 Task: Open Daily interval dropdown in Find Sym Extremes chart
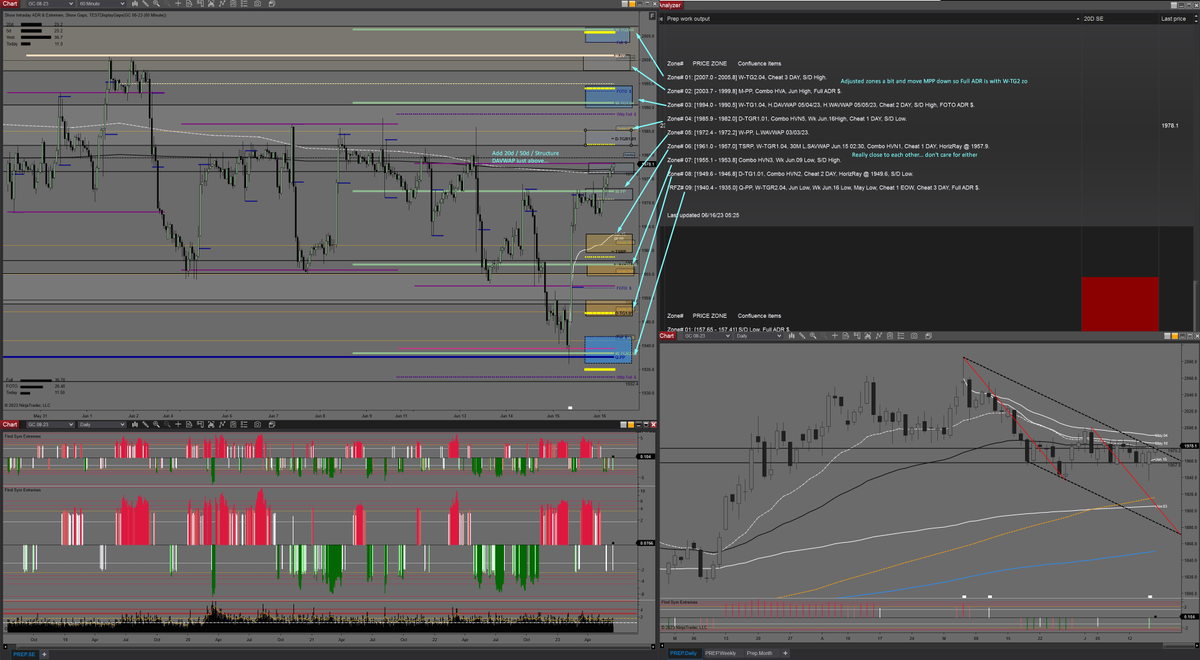pyautogui.click(x=102, y=424)
